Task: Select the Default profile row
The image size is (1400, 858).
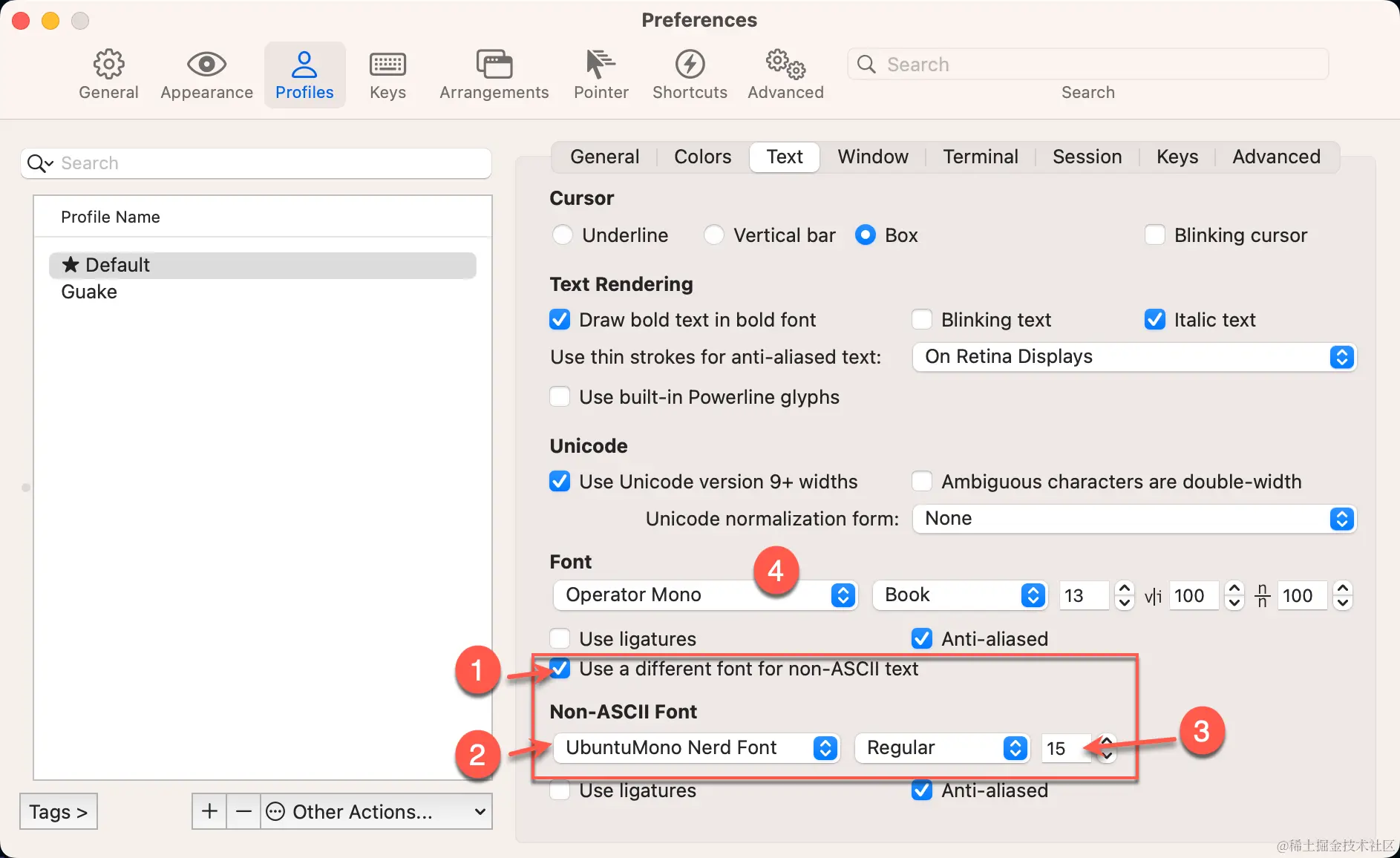Action: [x=263, y=265]
